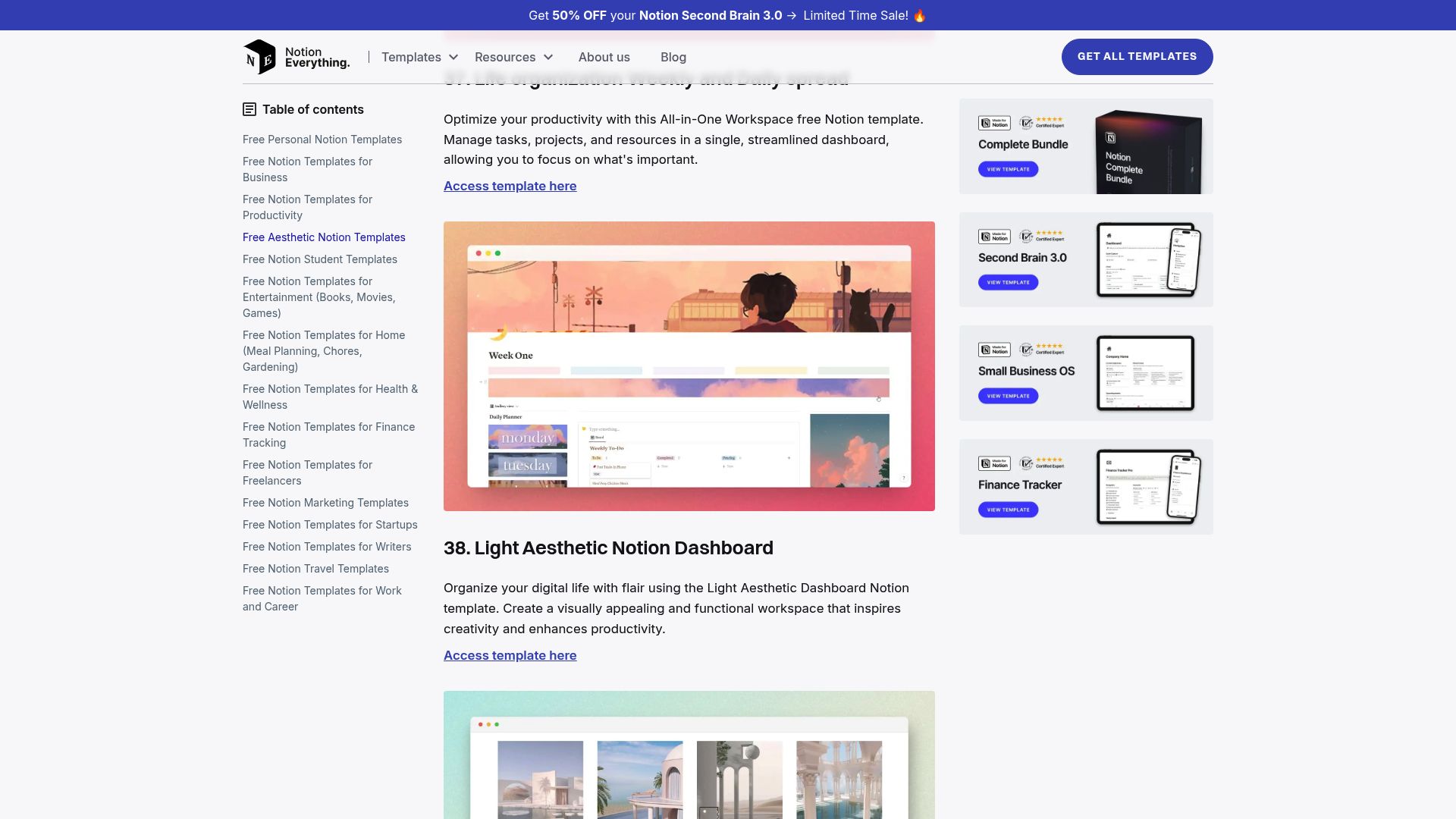Expand the Templates dropdown chevron

(x=453, y=57)
